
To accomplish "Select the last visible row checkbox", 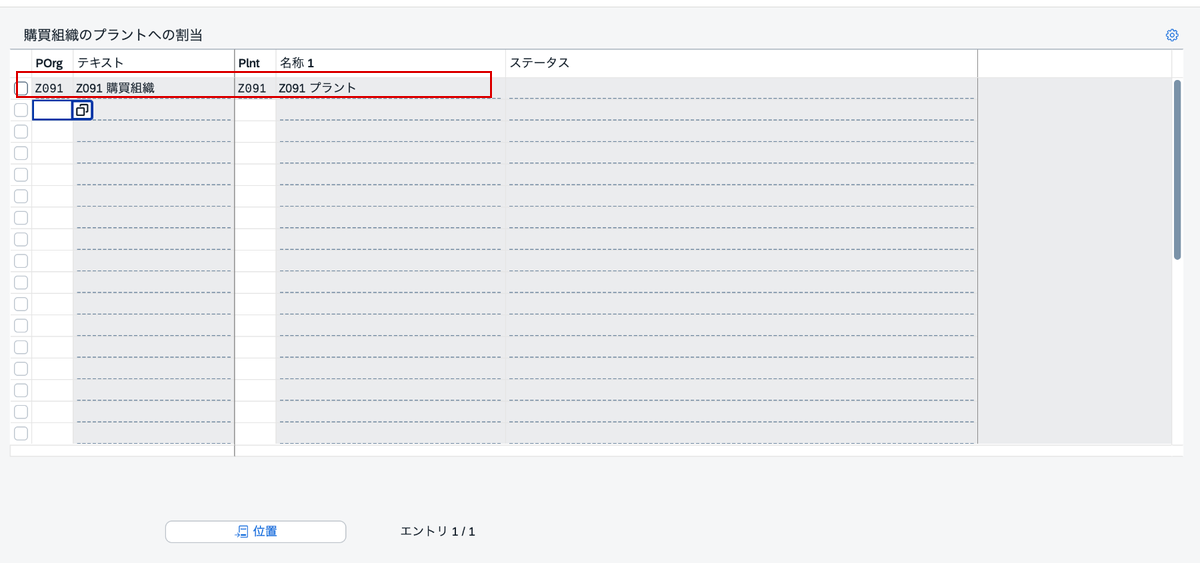I will (21, 433).
